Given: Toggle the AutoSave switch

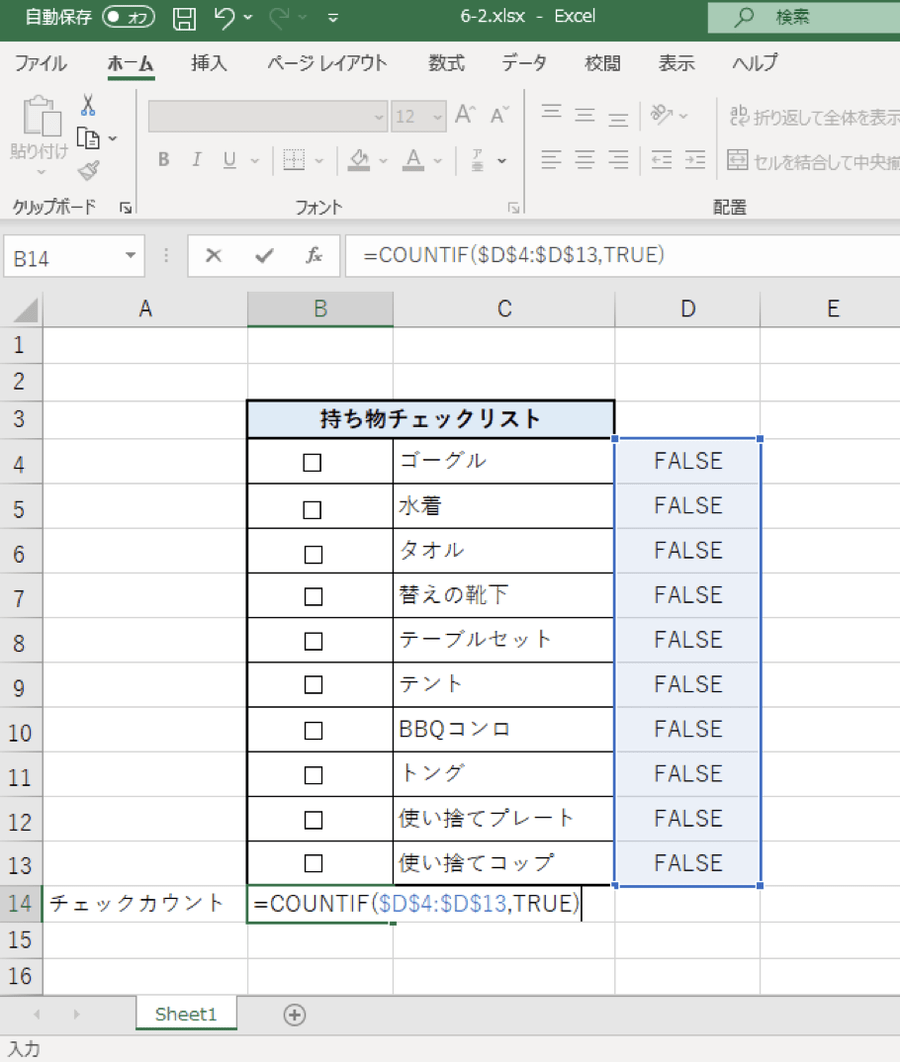Looking at the screenshot, I should (x=127, y=17).
